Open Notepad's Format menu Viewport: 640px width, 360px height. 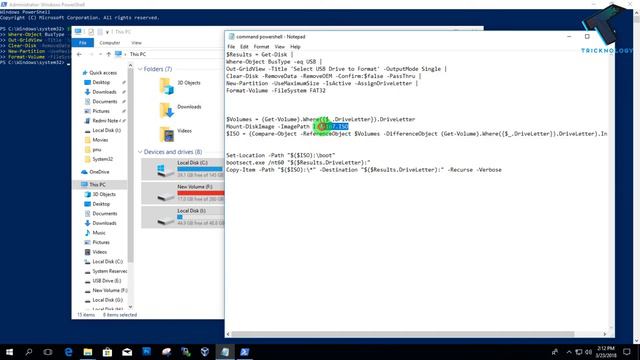tap(261, 47)
